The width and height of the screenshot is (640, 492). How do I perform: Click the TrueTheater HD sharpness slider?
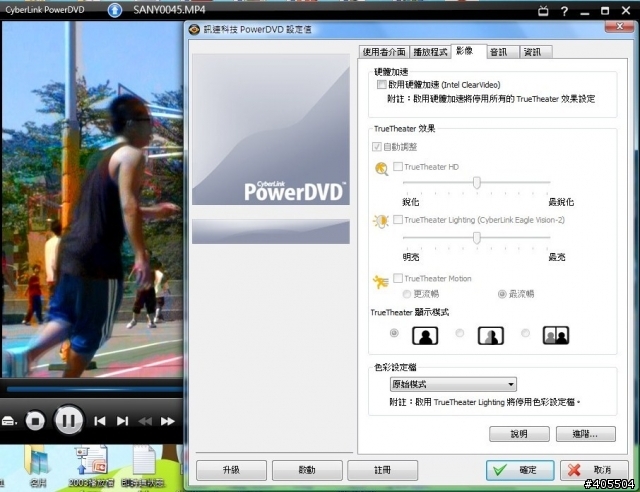[x=476, y=183]
